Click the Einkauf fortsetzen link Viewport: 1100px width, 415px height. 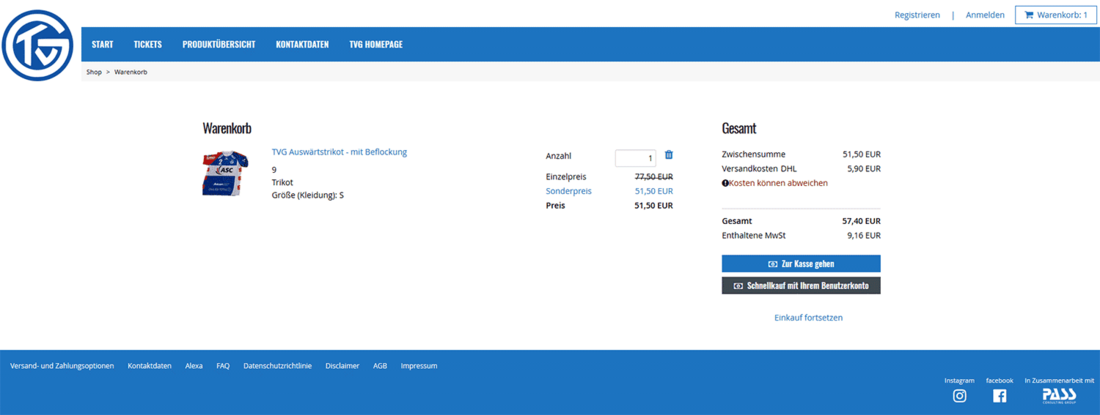(808, 318)
